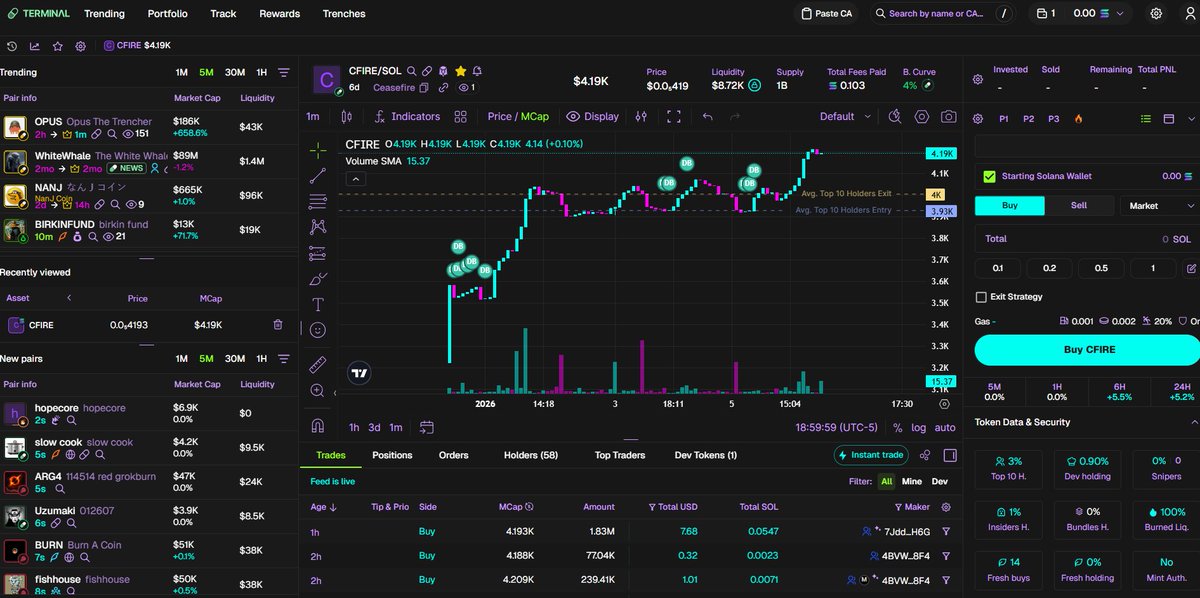Filter trades to Mine
1200x598 pixels.
point(912,481)
